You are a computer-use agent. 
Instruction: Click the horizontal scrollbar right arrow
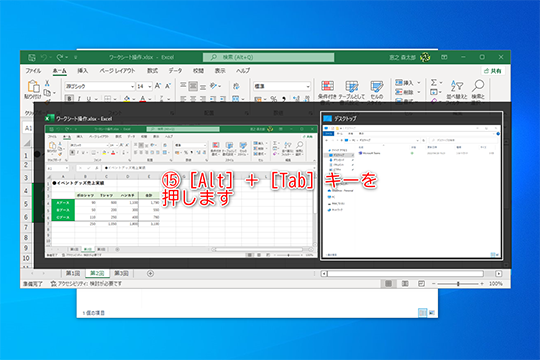[499, 274]
